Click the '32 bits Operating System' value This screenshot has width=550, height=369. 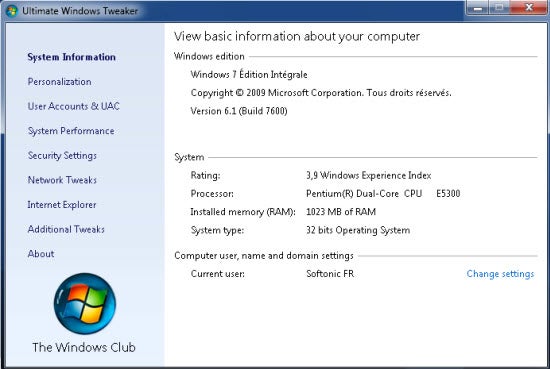pos(358,230)
